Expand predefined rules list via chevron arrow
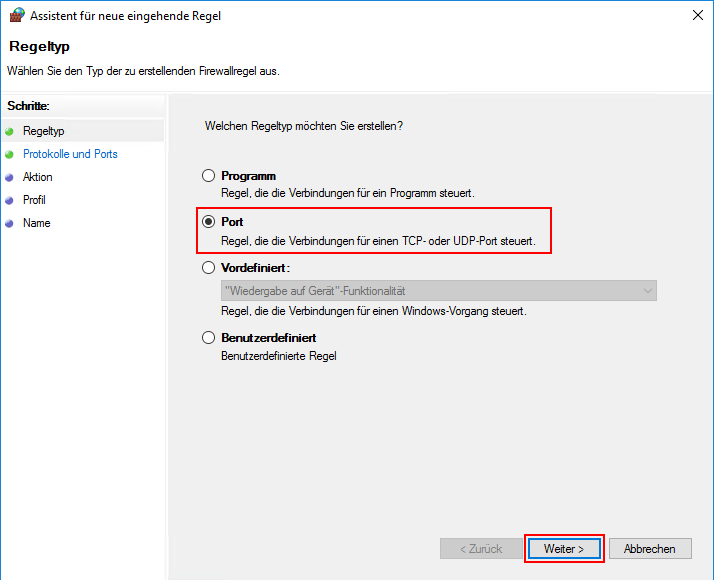This screenshot has width=714, height=580. point(648,290)
